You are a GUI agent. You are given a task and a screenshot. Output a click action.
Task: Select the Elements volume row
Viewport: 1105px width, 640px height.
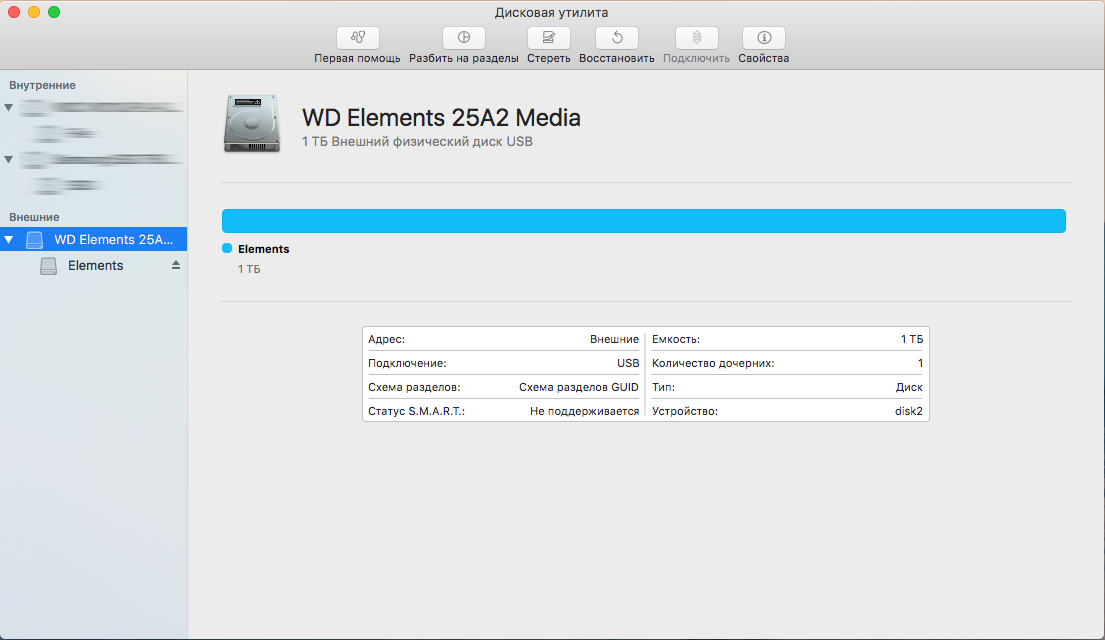click(x=93, y=266)
